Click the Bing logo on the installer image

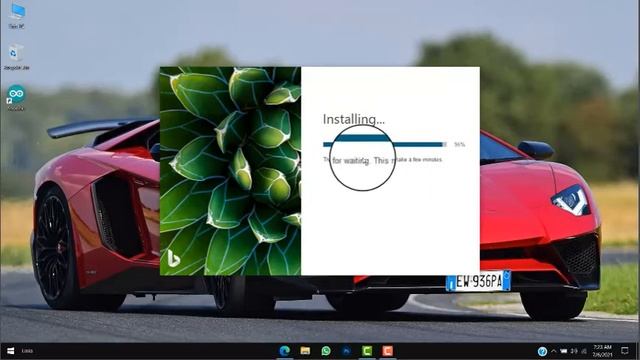173,258
